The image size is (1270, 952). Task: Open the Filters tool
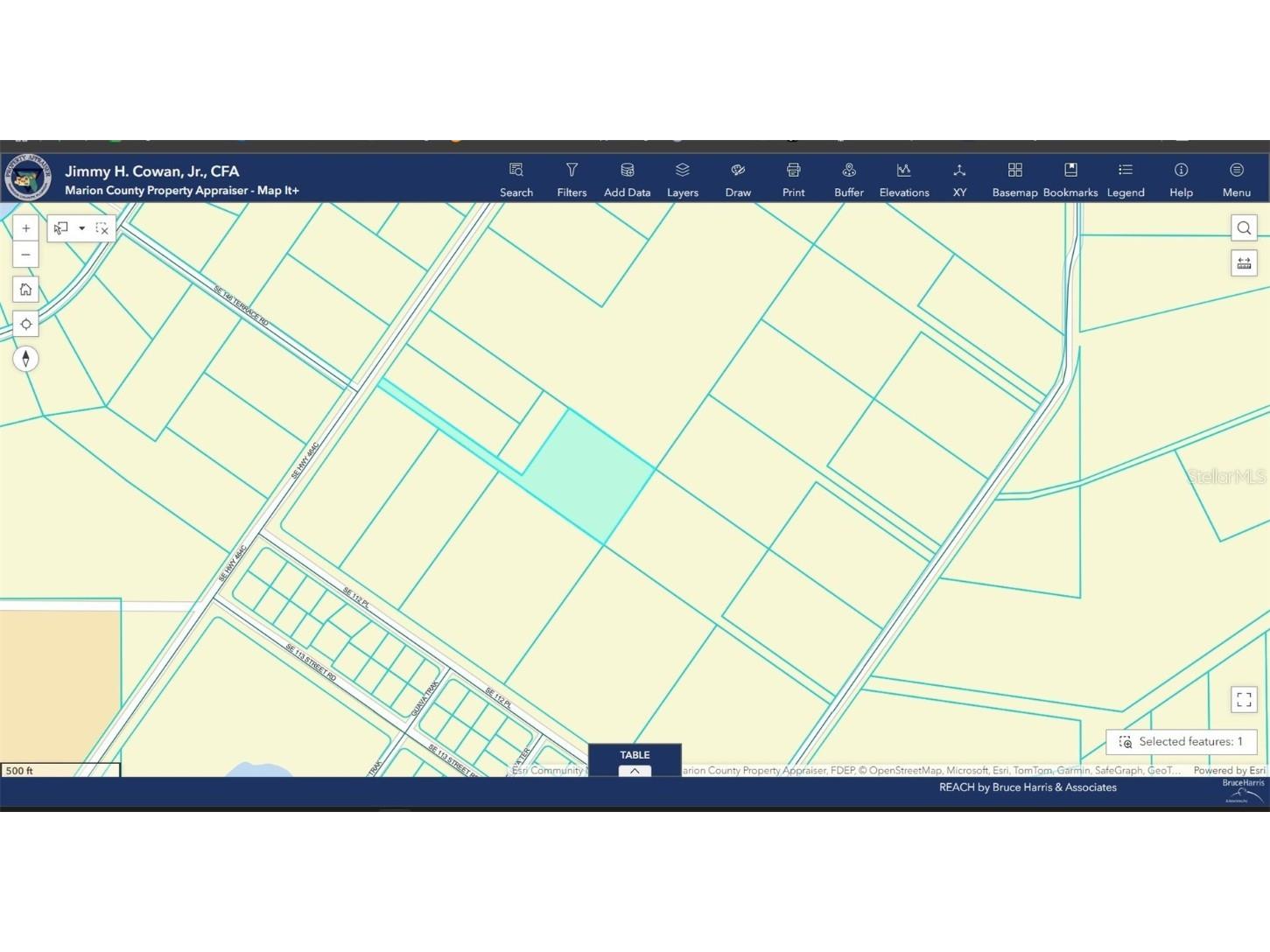(572, 178)
